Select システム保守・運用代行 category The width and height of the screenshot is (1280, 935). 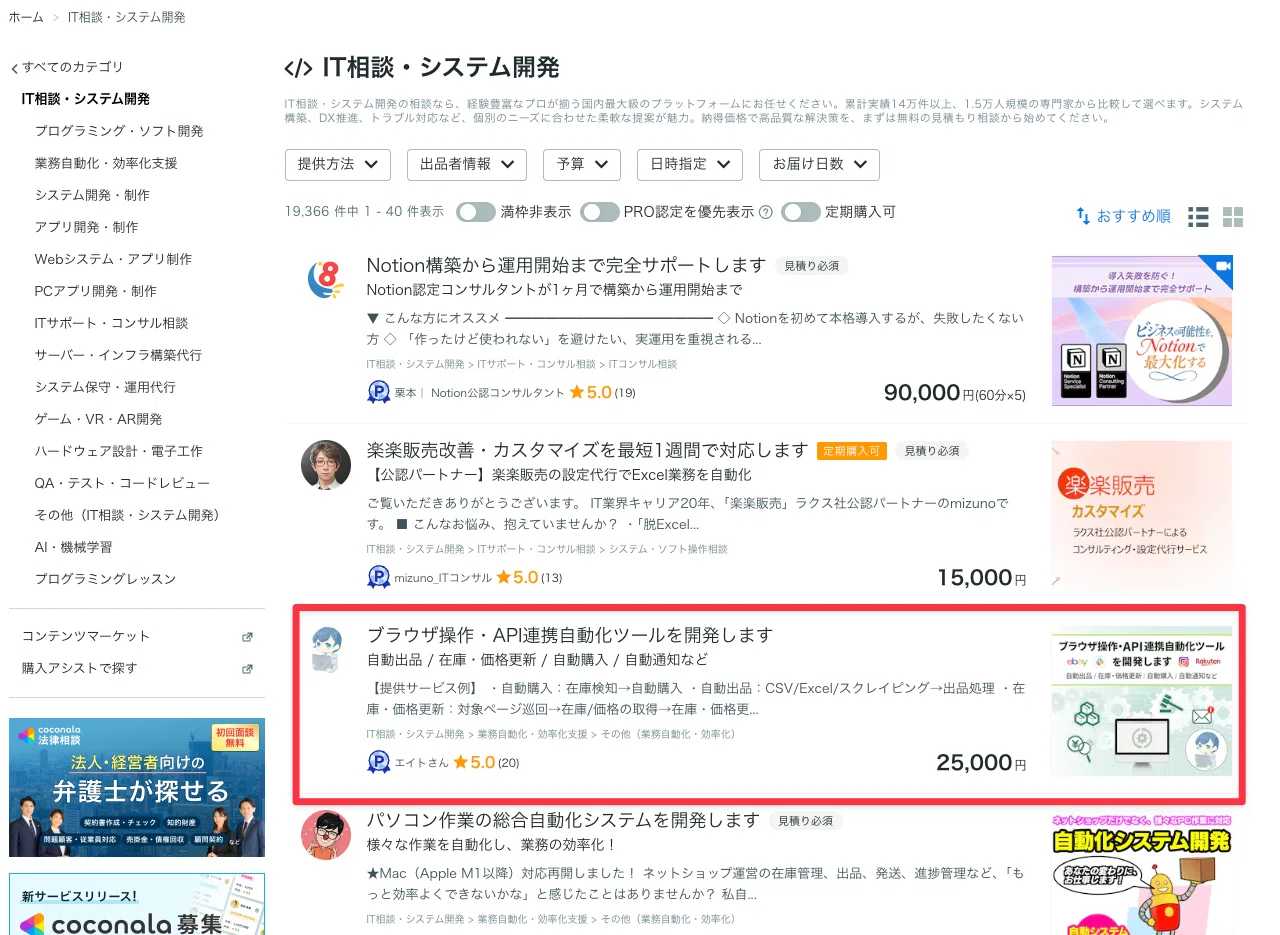(x=105, y=387)
